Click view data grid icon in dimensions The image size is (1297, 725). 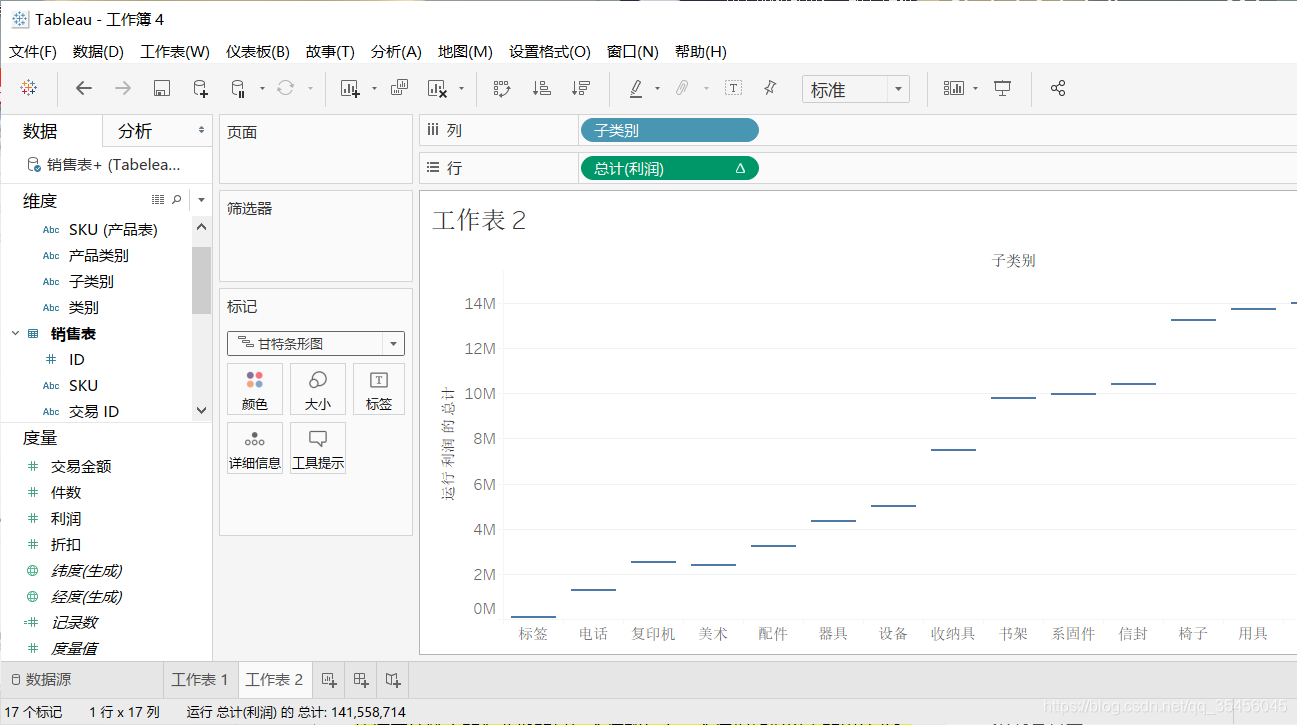coord(157,200)
